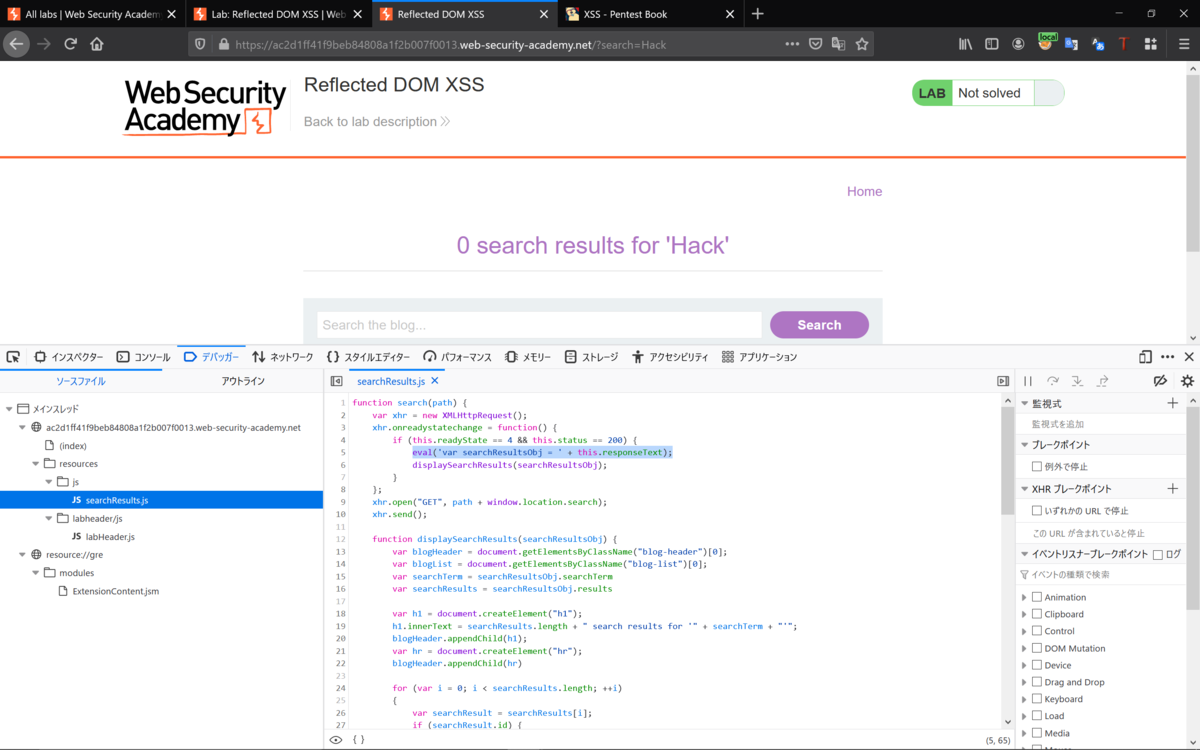Check the Load event breakpoint box

pos(1037,716)
